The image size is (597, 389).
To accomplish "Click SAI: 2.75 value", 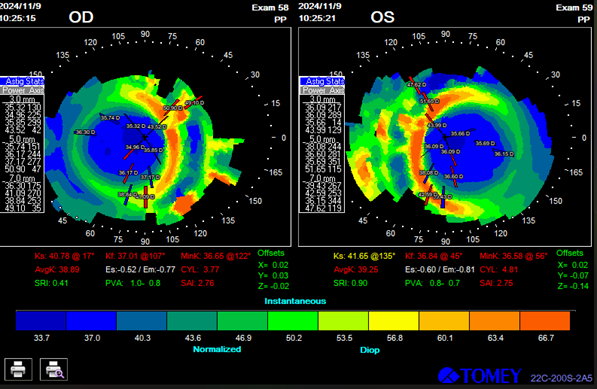I will tap(496, 283).
